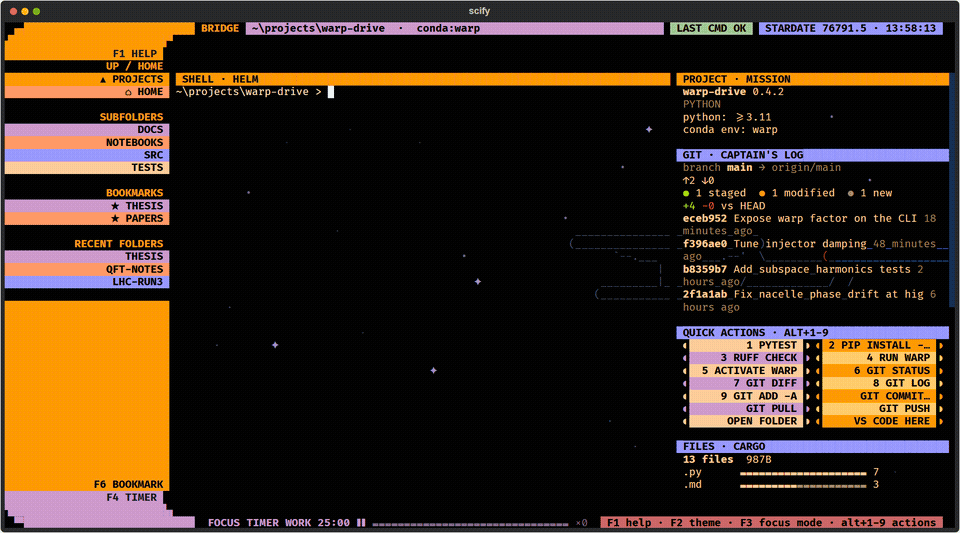Run quick action 1 PYTEST
Viewport: 960px width, 533px height.
click(x=746, y=345)
